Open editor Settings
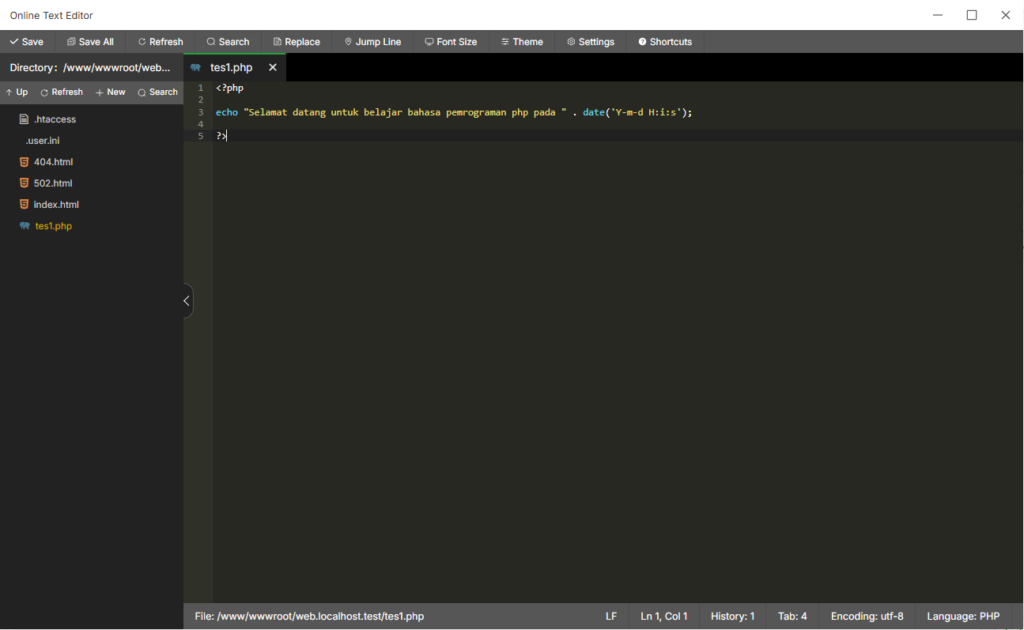Screen dimensions: 1024x630 click(x=590, y=42)
